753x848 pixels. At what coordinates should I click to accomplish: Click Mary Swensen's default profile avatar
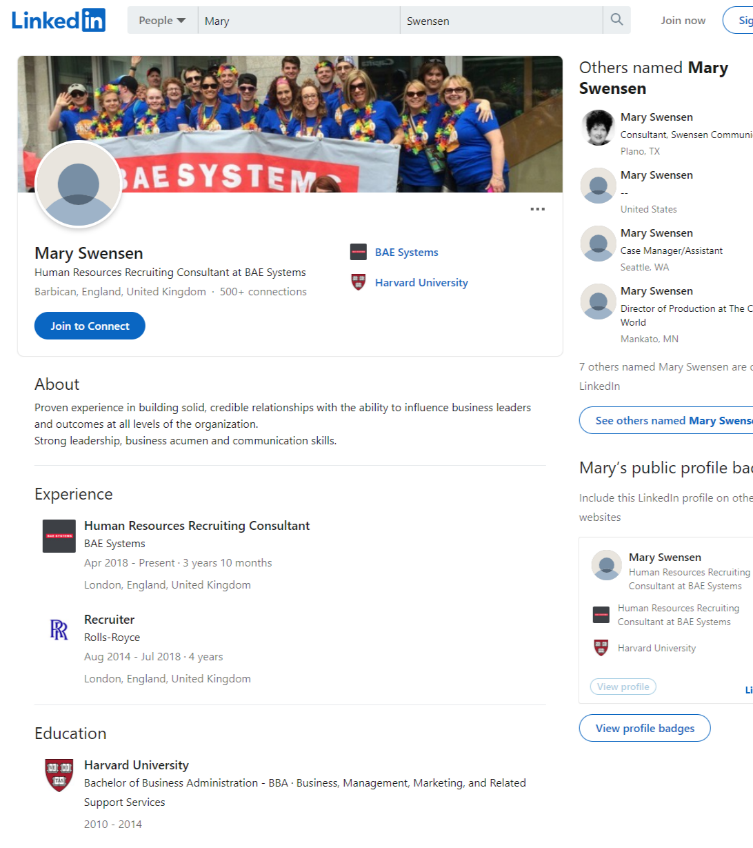(78, 184)
